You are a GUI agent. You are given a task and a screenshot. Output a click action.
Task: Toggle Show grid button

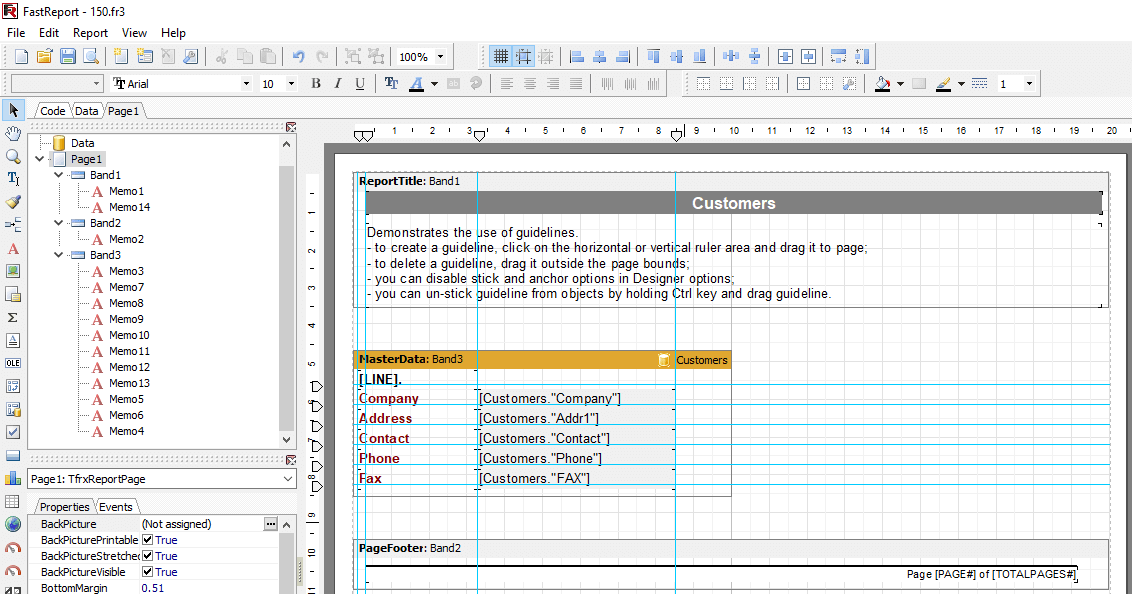click(x=500, y=56)
